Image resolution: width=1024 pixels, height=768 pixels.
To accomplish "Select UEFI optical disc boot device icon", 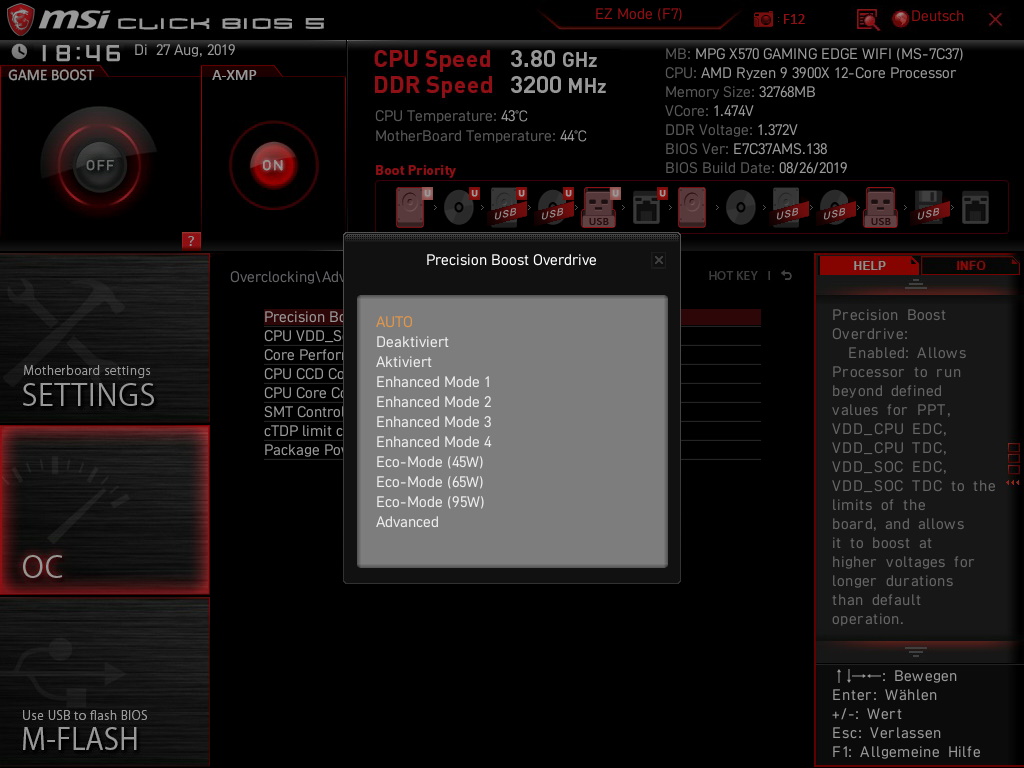I will (461, 207).
